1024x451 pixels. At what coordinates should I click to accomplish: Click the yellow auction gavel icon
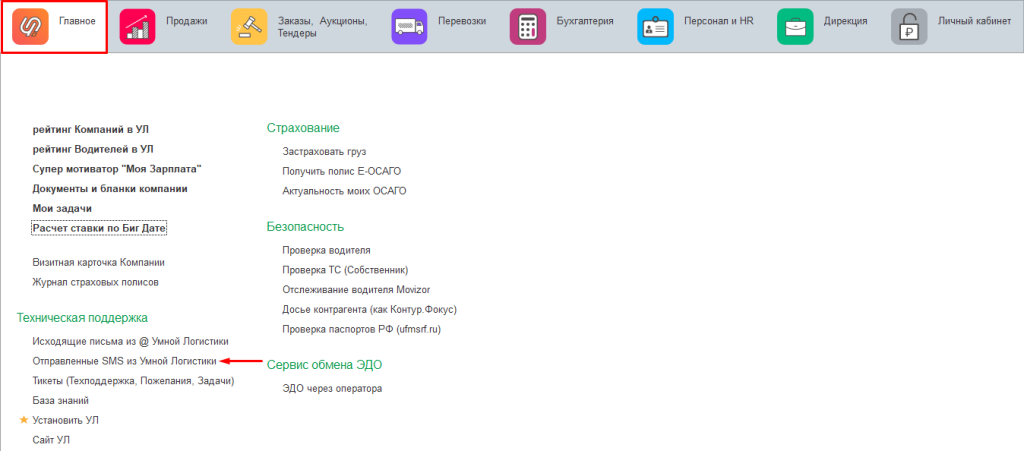(x=249, y=27)
